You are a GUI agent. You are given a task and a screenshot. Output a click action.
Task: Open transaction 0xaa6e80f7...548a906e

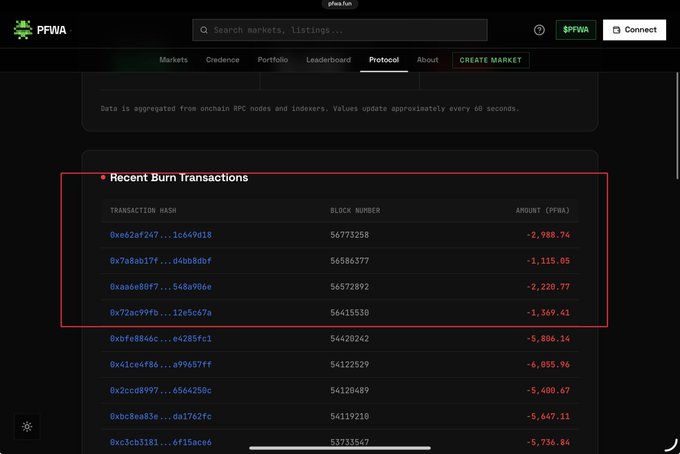click(161, 287)
